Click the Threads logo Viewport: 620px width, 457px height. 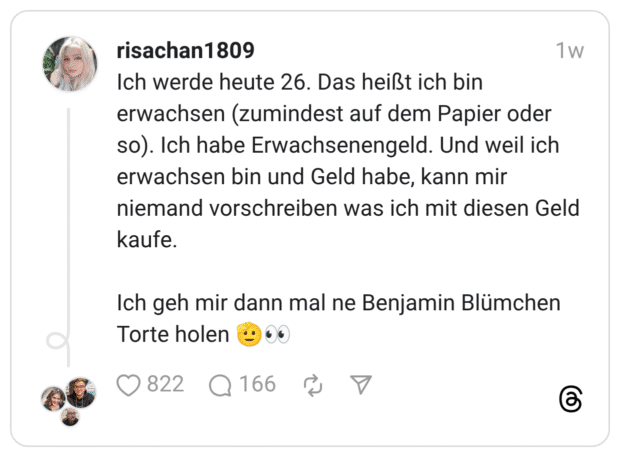click(x=570, y=399)
